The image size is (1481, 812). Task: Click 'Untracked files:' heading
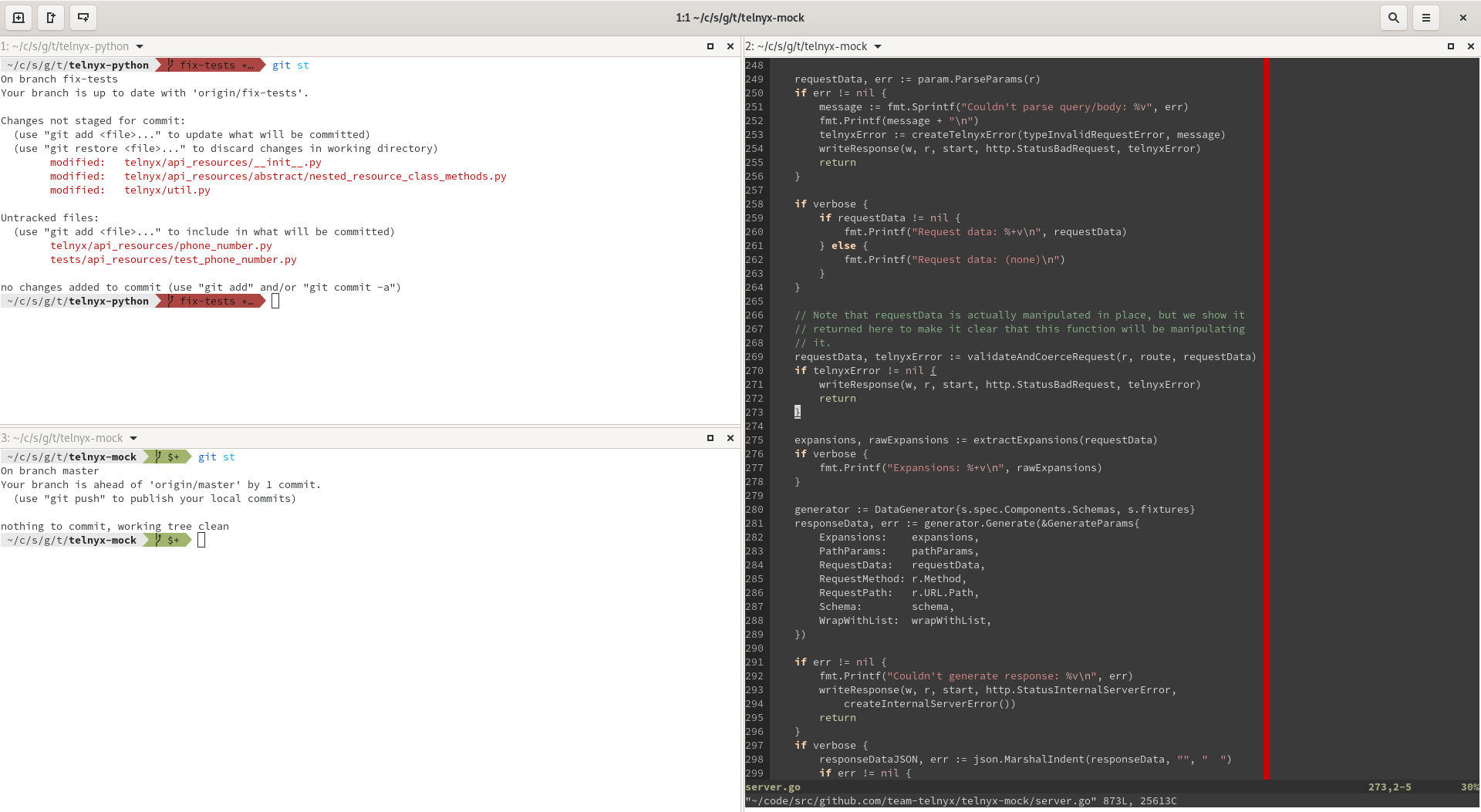49,217
